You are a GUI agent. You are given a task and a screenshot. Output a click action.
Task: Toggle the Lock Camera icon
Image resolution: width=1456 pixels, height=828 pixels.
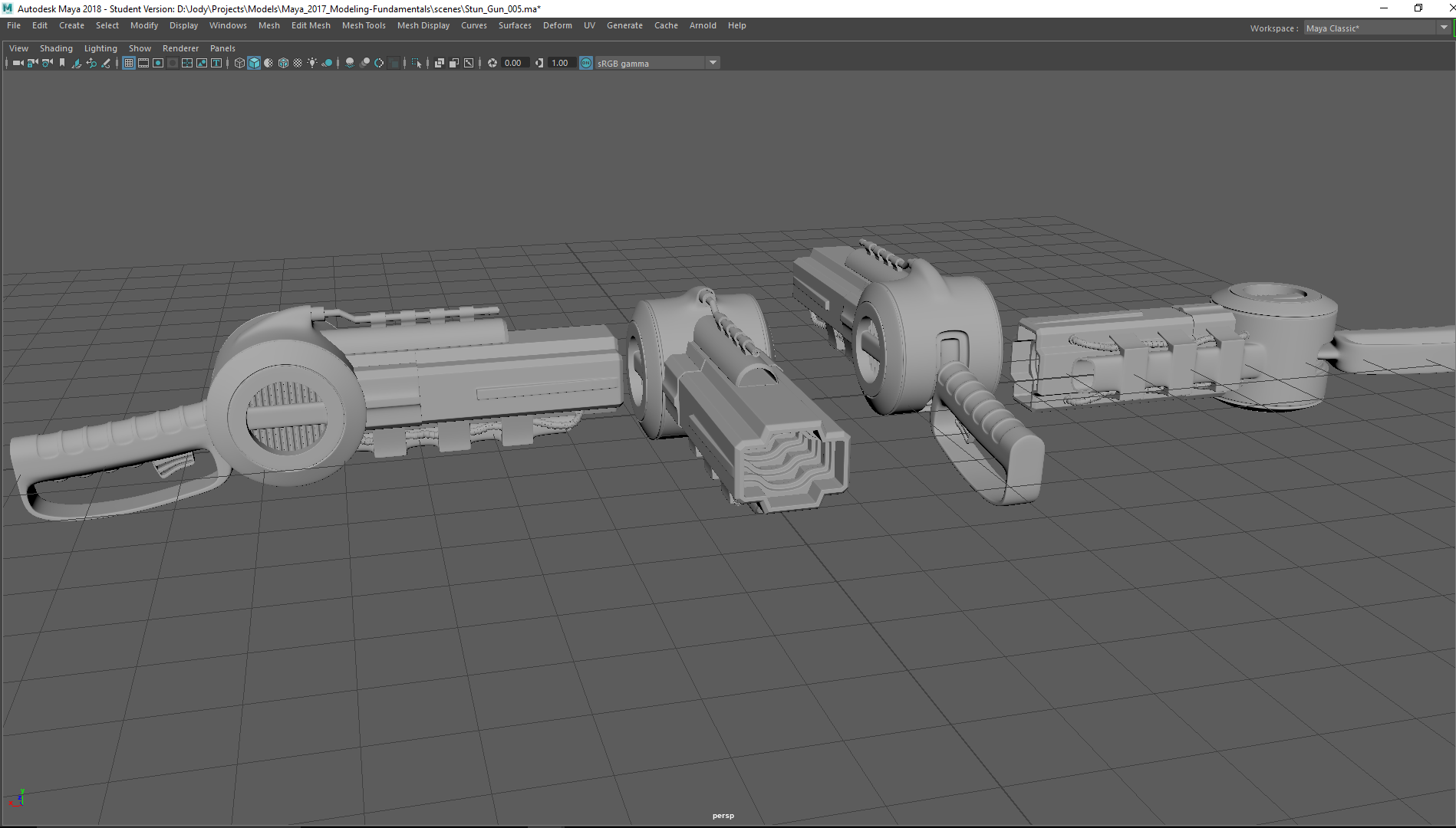pyautogui.click(x=32, y=63)
